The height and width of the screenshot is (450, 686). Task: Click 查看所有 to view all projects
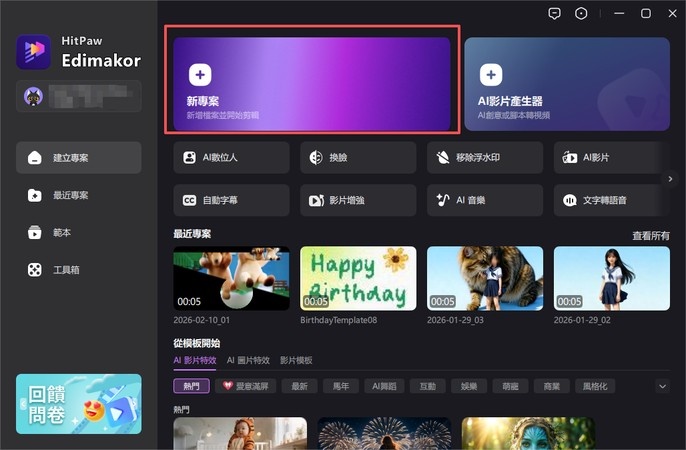tap(651, 236)
